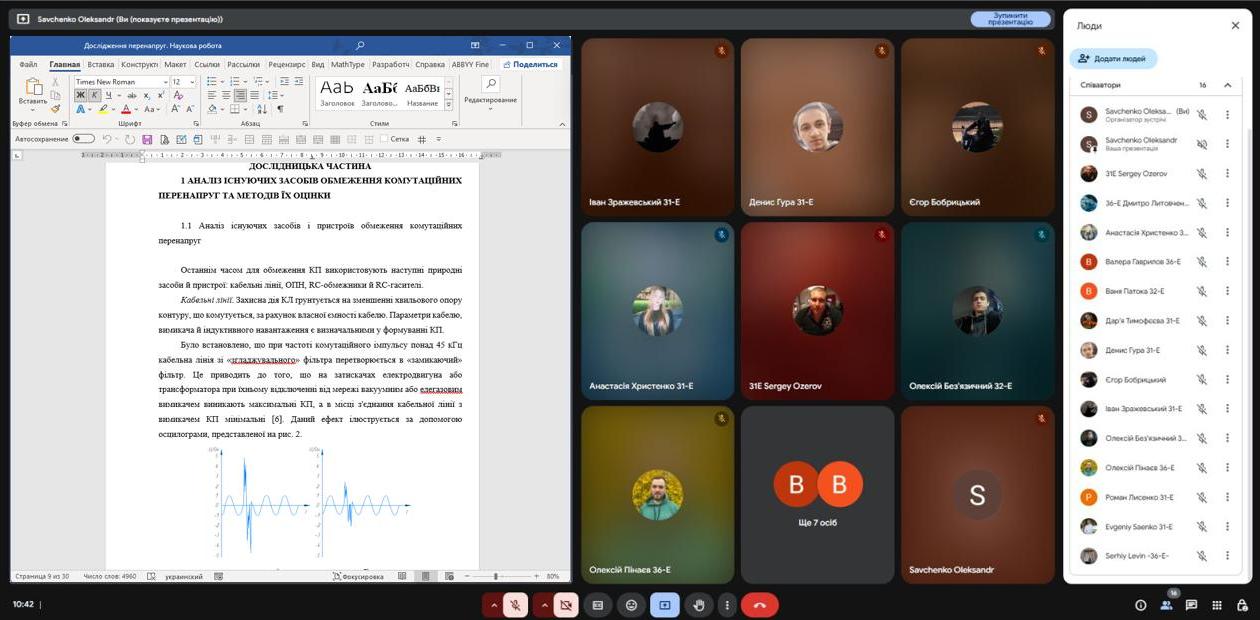Switch to the Вставка ribbon tab
Screen dimensions: 1260x620
pyautogui.click(x=101, y=64)
